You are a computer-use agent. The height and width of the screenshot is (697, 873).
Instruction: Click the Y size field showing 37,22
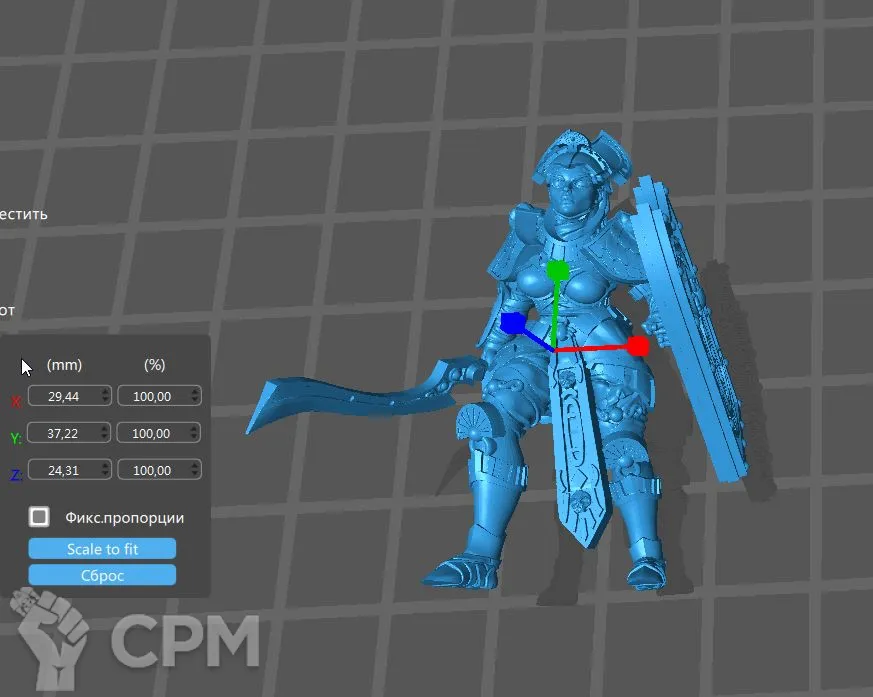pos(65,433)
